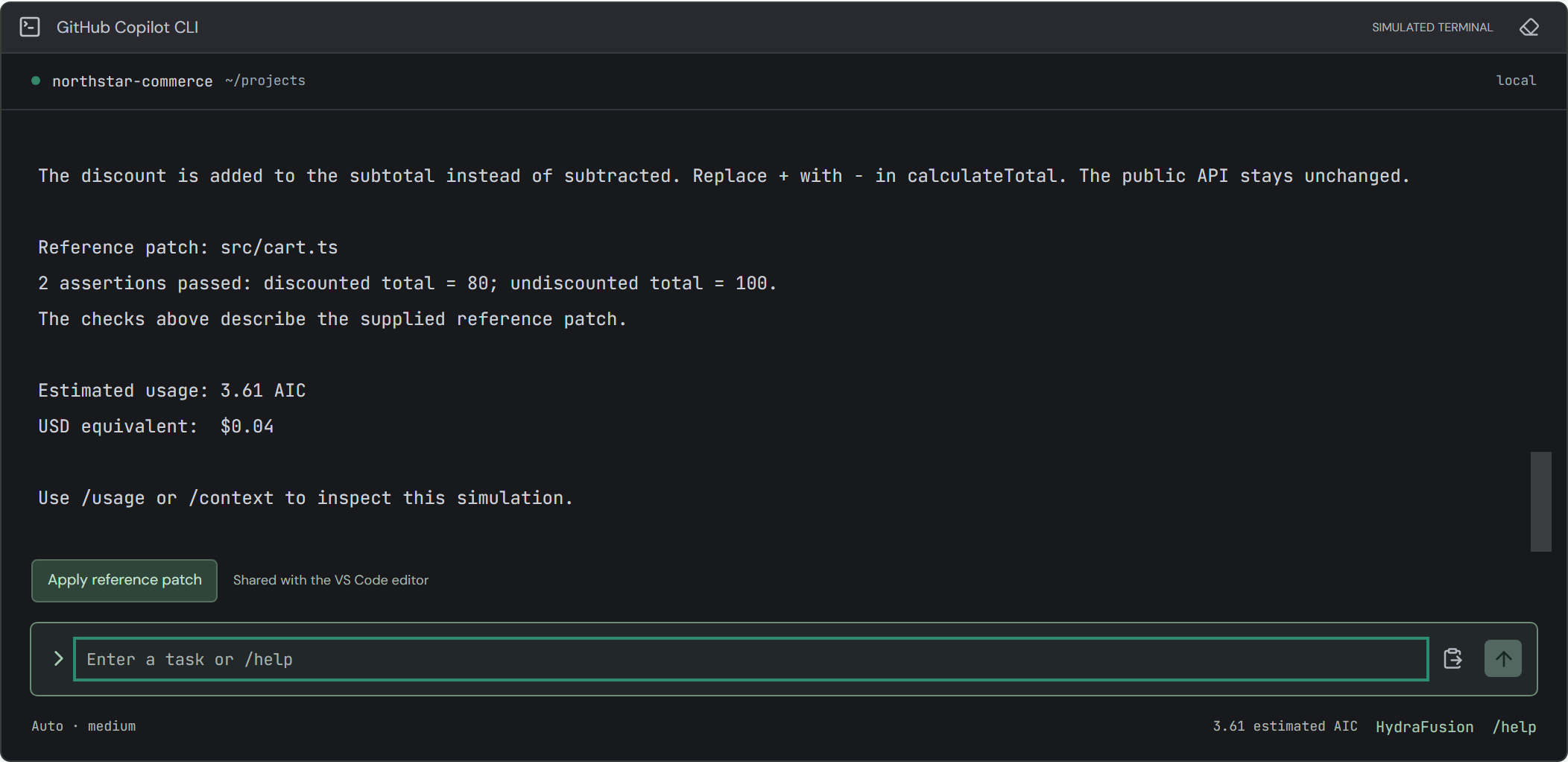Open /help in the status bar
The width and height of the screenshot is (1568, 762).
click(x=1514, y=727)
